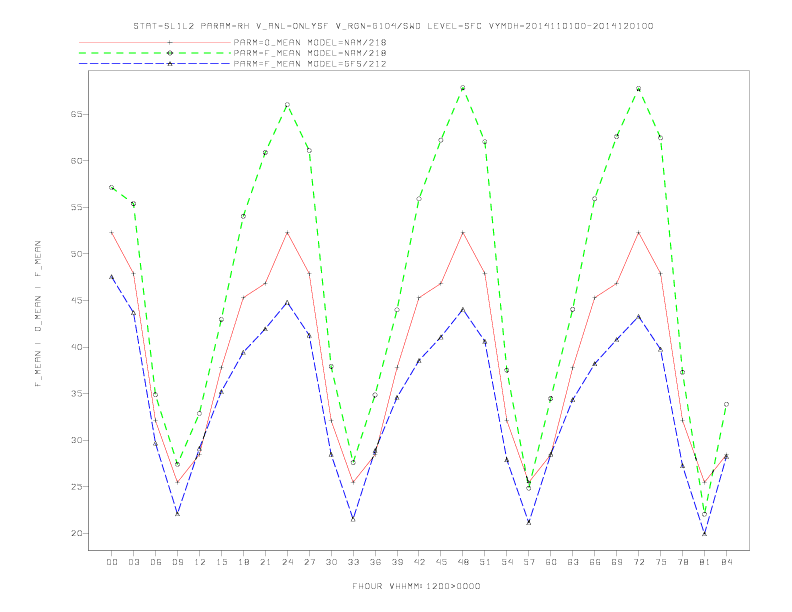Select legend entry PARM=F_MEAN MODEL=GFS/212
The width and height of the screenshot is (792, 612).
310,64
